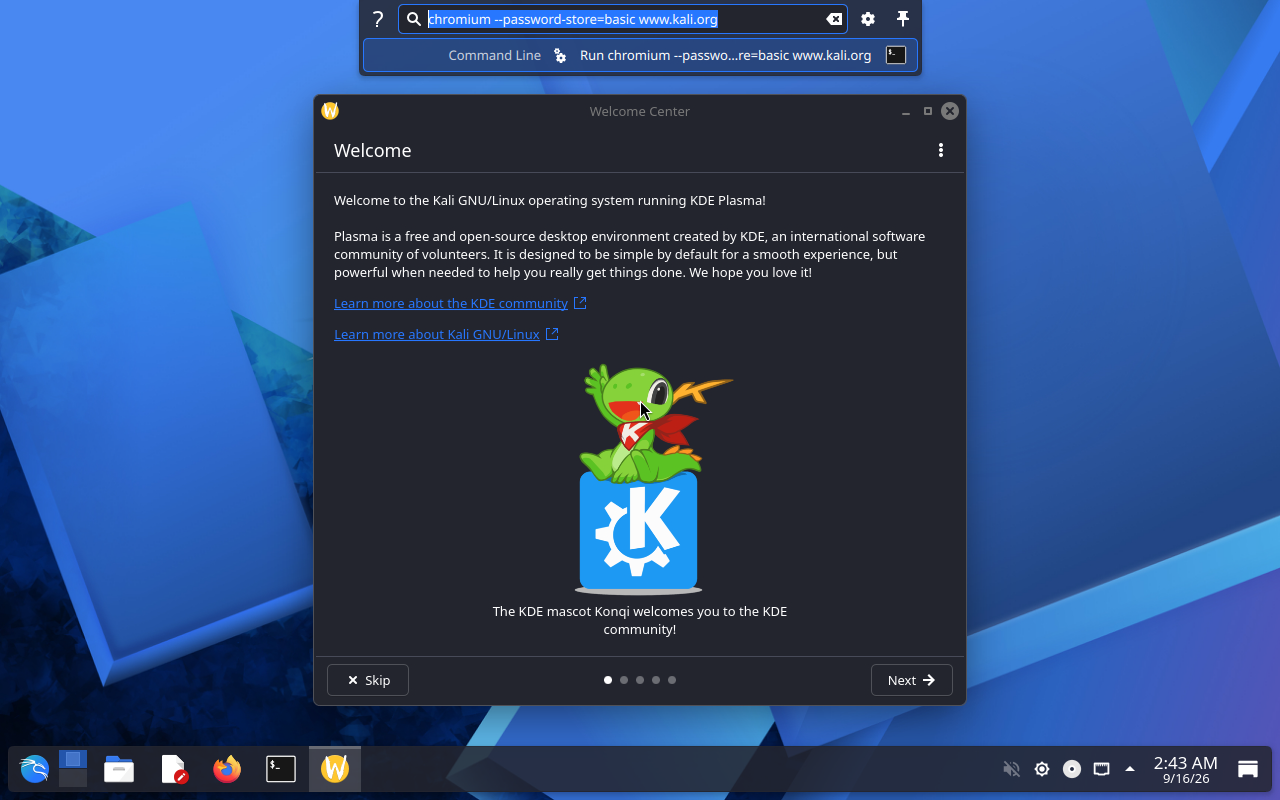The height and width of the screenshot is (800, 1280).
Task: Open the clock showing 2:43 AM
Action: click(x=1186, y=769)
